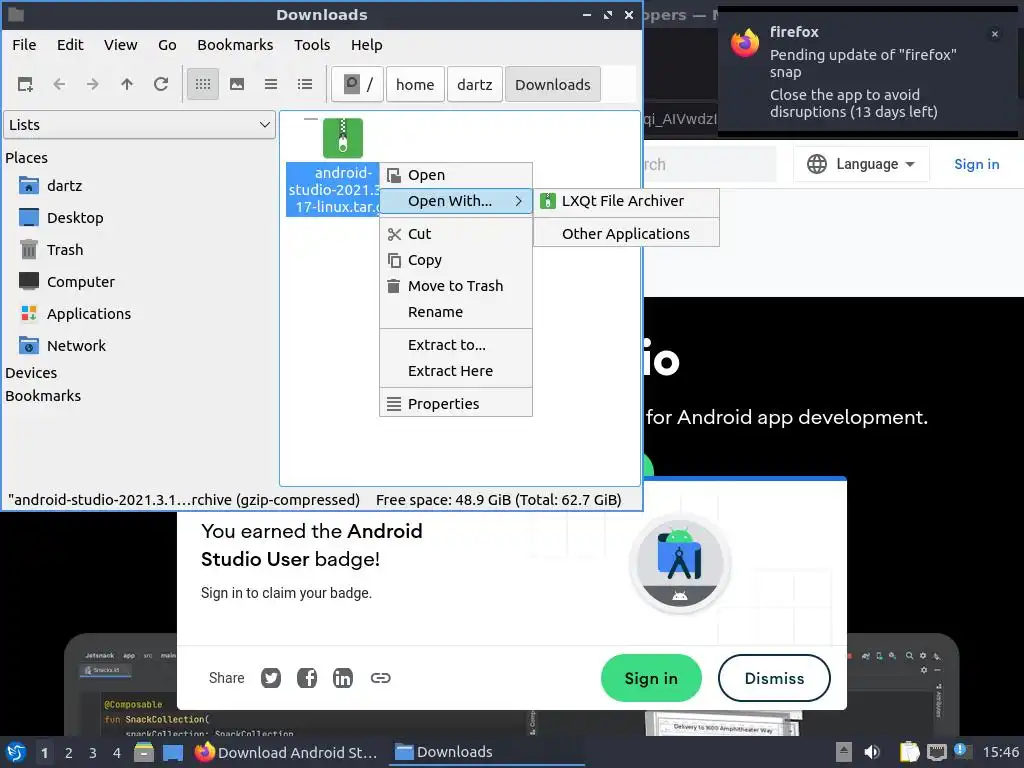Go forward using the right arrow
1024x768 pixels.
click(93, 84)
